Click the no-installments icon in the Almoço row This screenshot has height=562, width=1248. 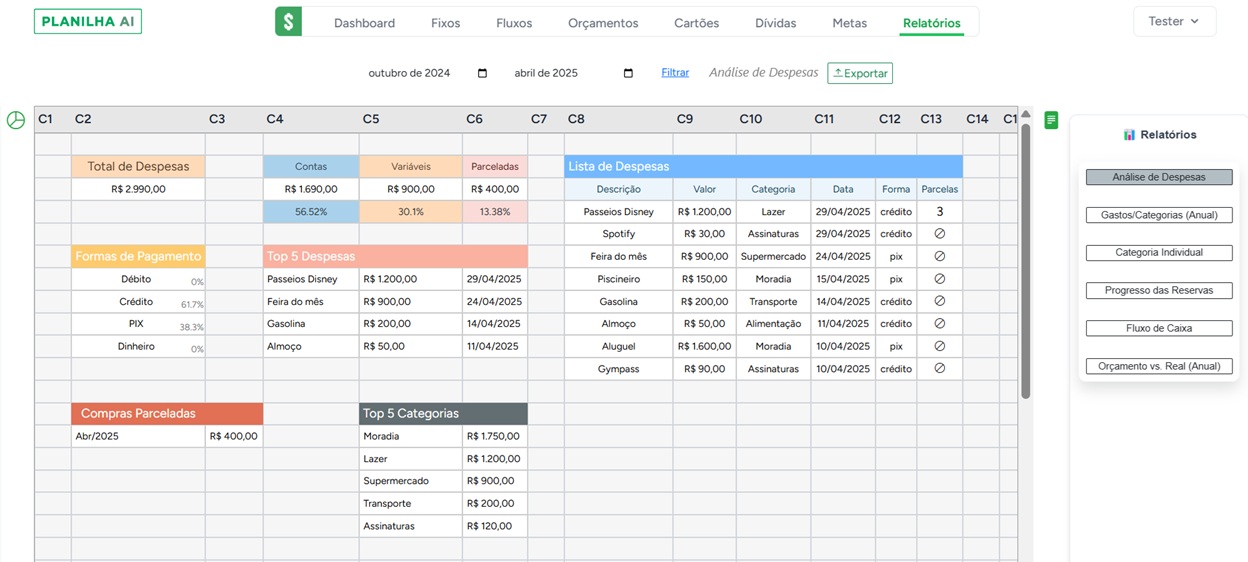pos(939,324)
